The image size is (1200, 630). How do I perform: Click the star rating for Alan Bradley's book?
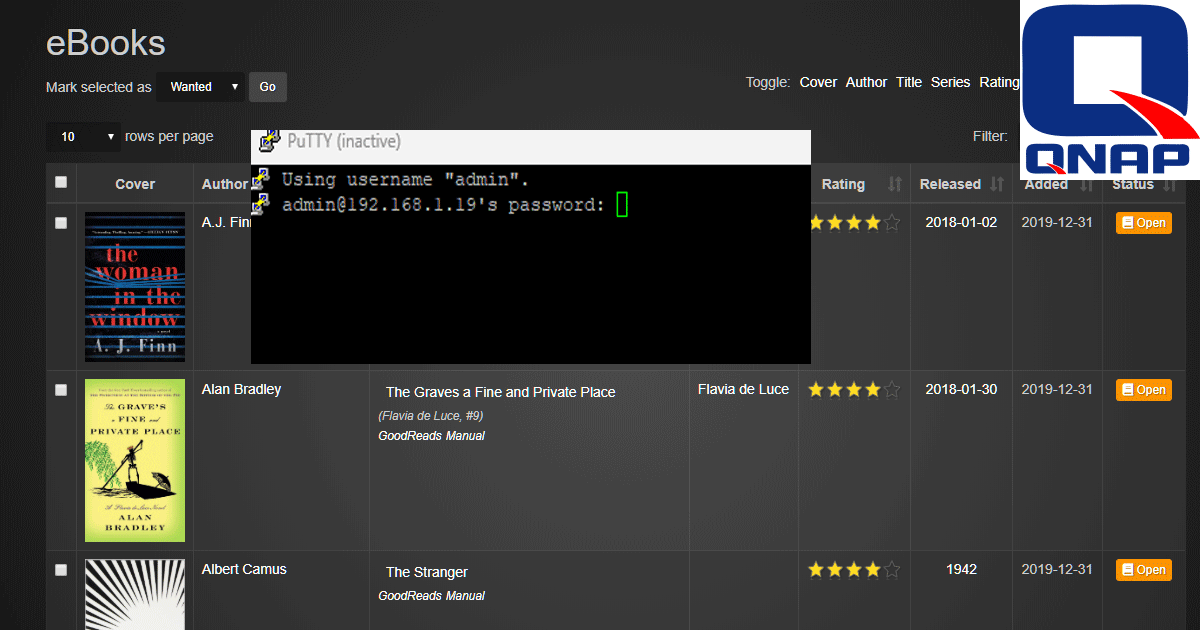coord(854,389)
